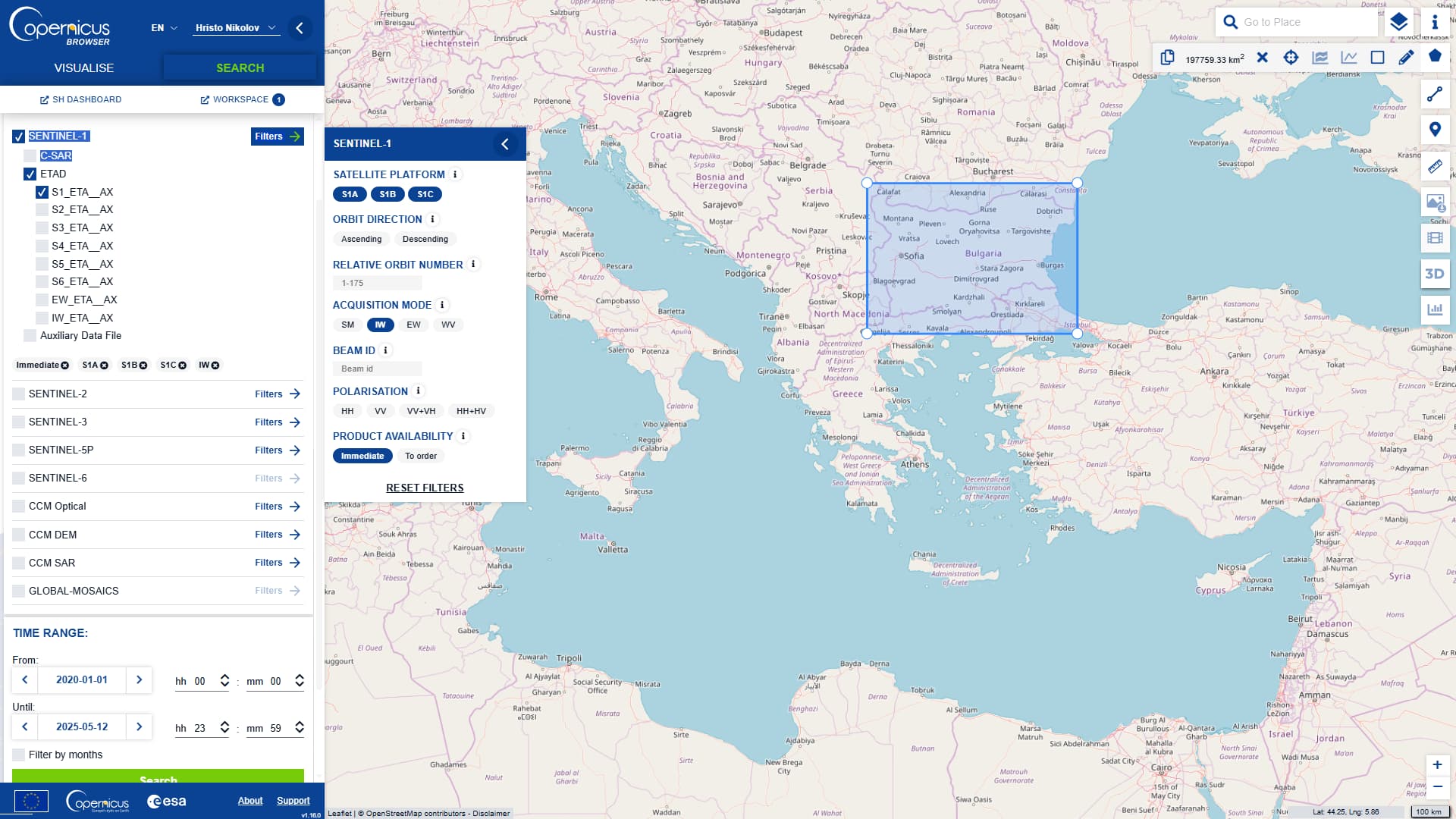Viewport: 1456px width, 819px height.
Task: Select the EW acquisition mode
Action: [413, 325]
